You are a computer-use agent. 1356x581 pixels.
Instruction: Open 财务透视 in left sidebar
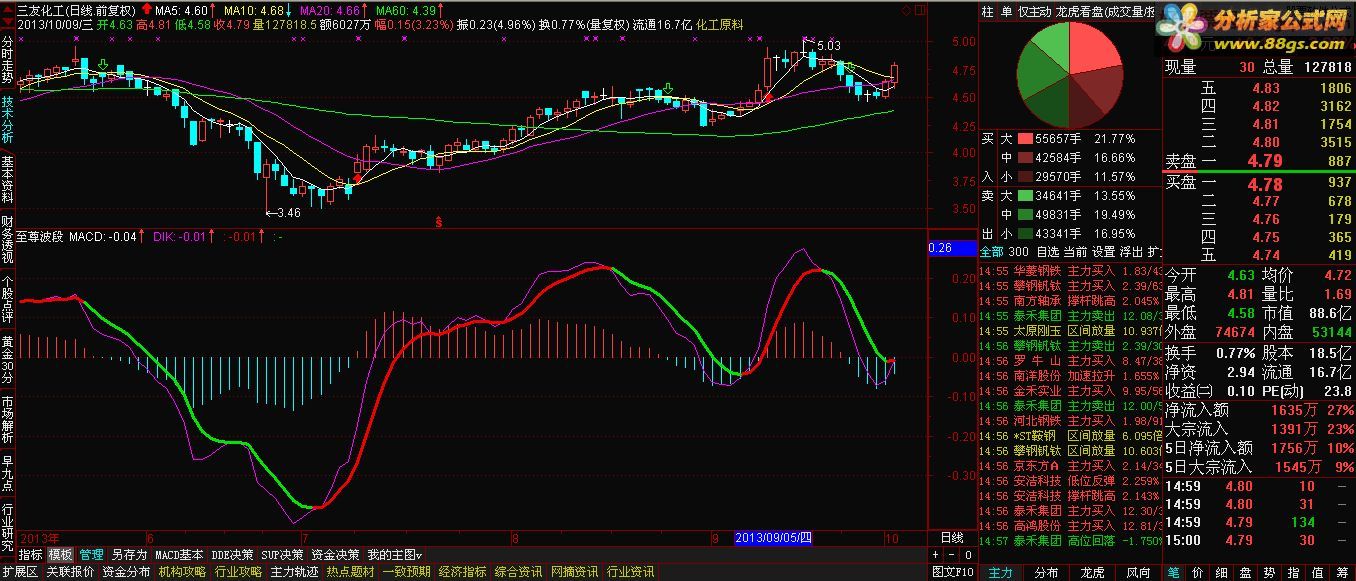(x=7, y=238)
